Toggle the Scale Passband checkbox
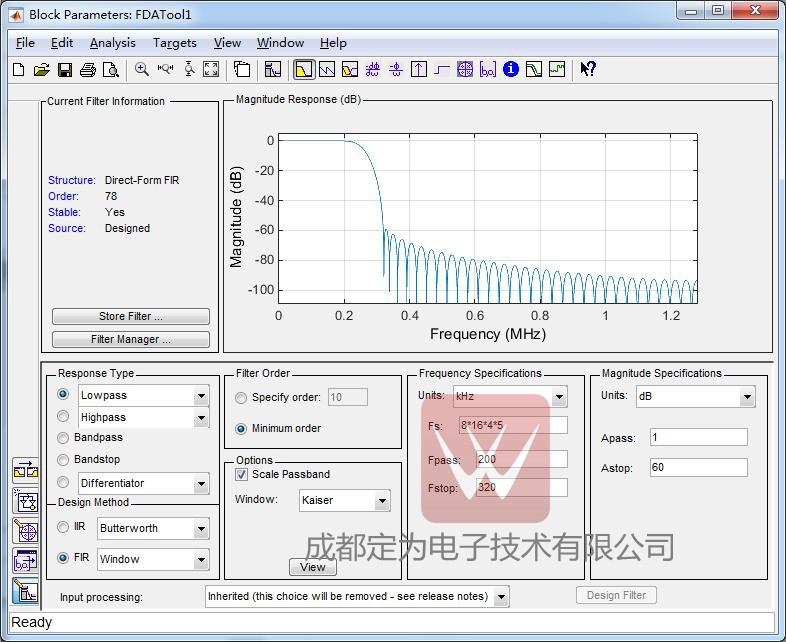Viewport: 786px width, 642px height. click(241, 474)
